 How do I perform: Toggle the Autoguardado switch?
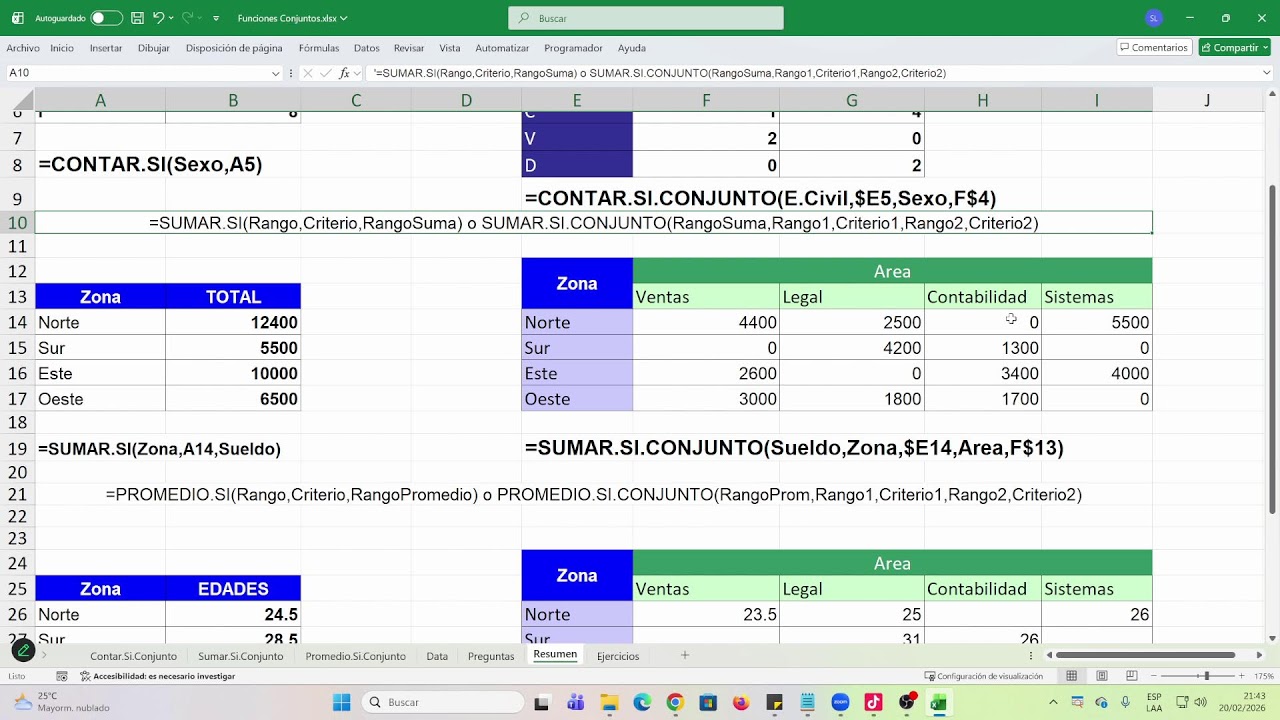105,18
